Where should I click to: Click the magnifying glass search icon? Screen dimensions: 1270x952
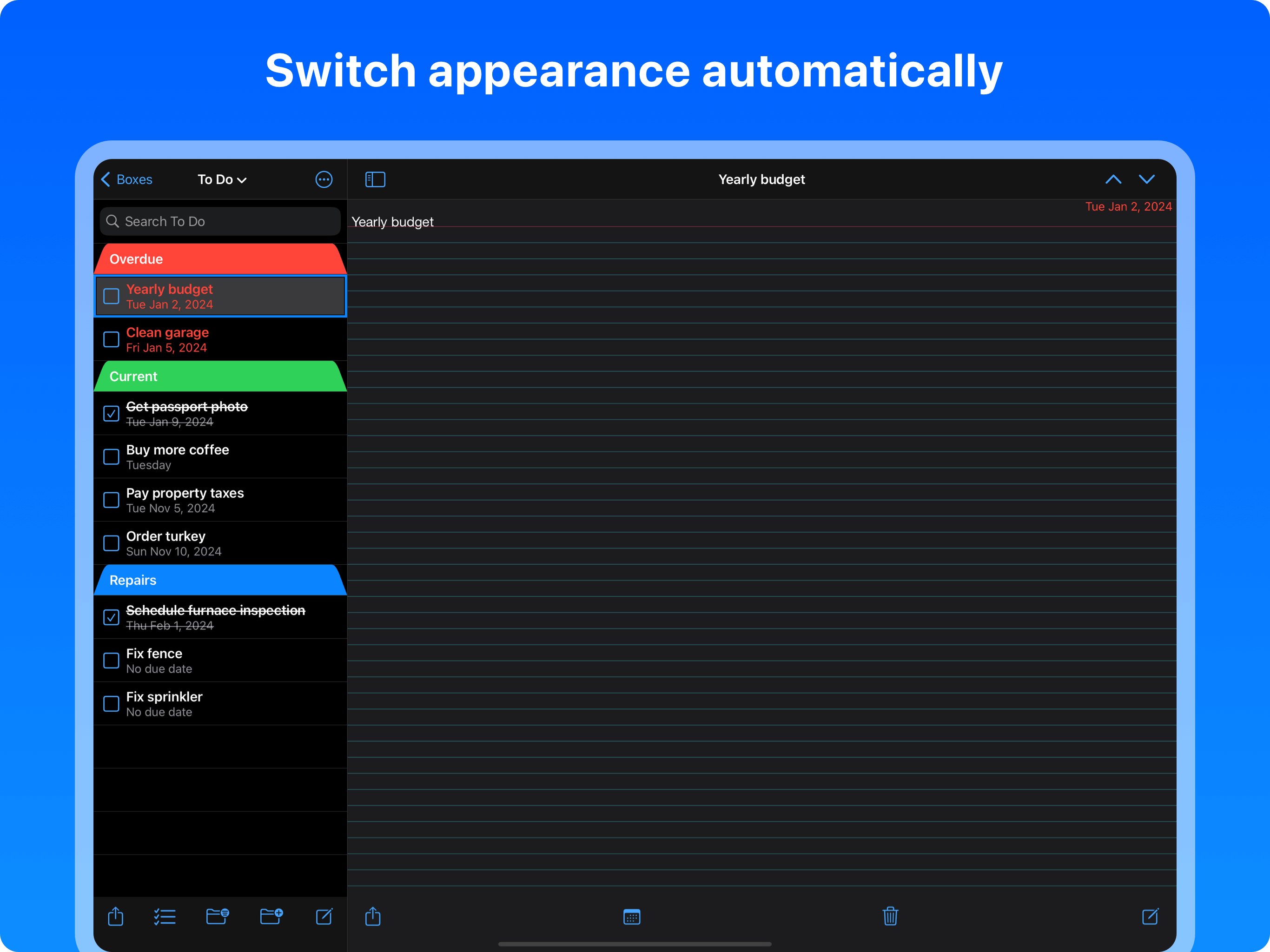[112, 221]
